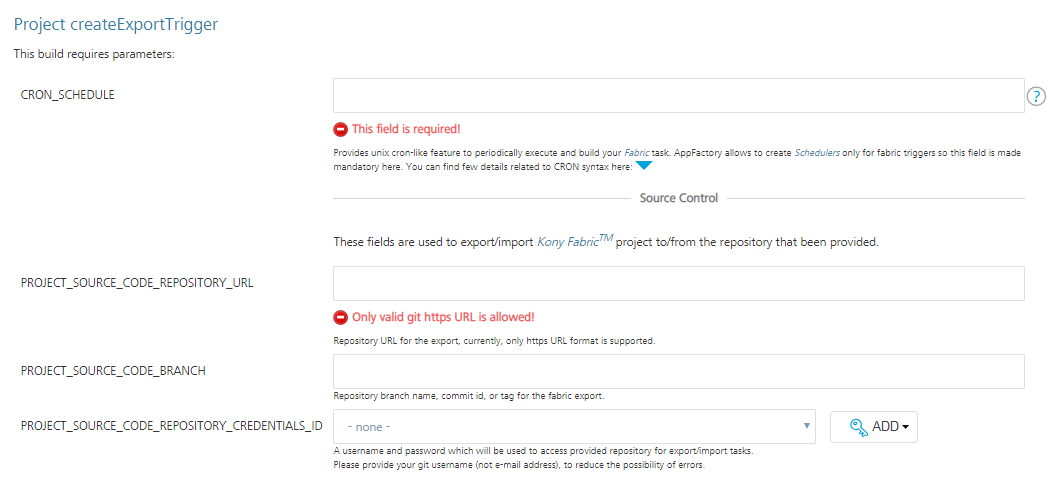Viewport: 1051px width, 485px height.
Task: Focus the CRON_SCHEDULE text field
Action: (678, 96)
